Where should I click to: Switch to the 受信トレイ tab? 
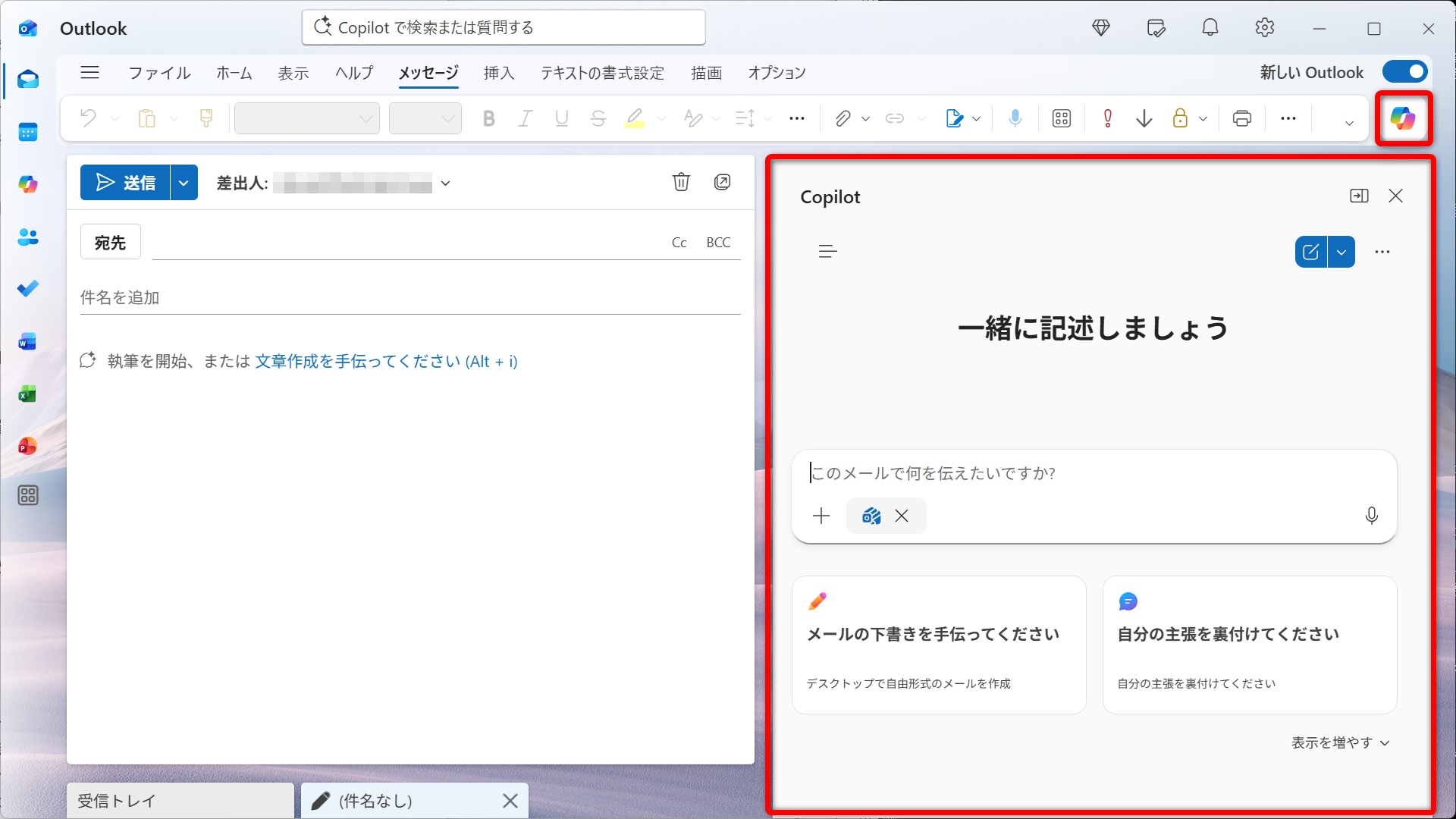pyautogui.click(x=180, y=801)
